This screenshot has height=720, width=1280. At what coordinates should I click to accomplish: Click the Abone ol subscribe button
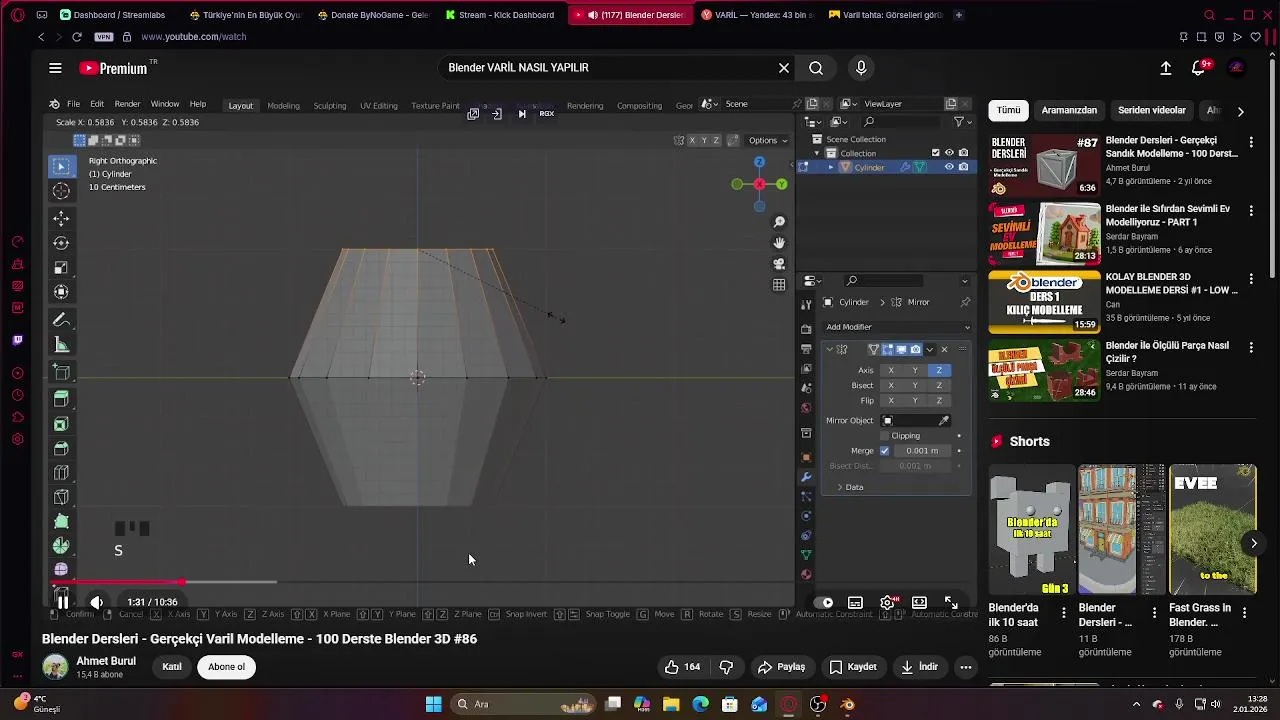tap(226, 667)
